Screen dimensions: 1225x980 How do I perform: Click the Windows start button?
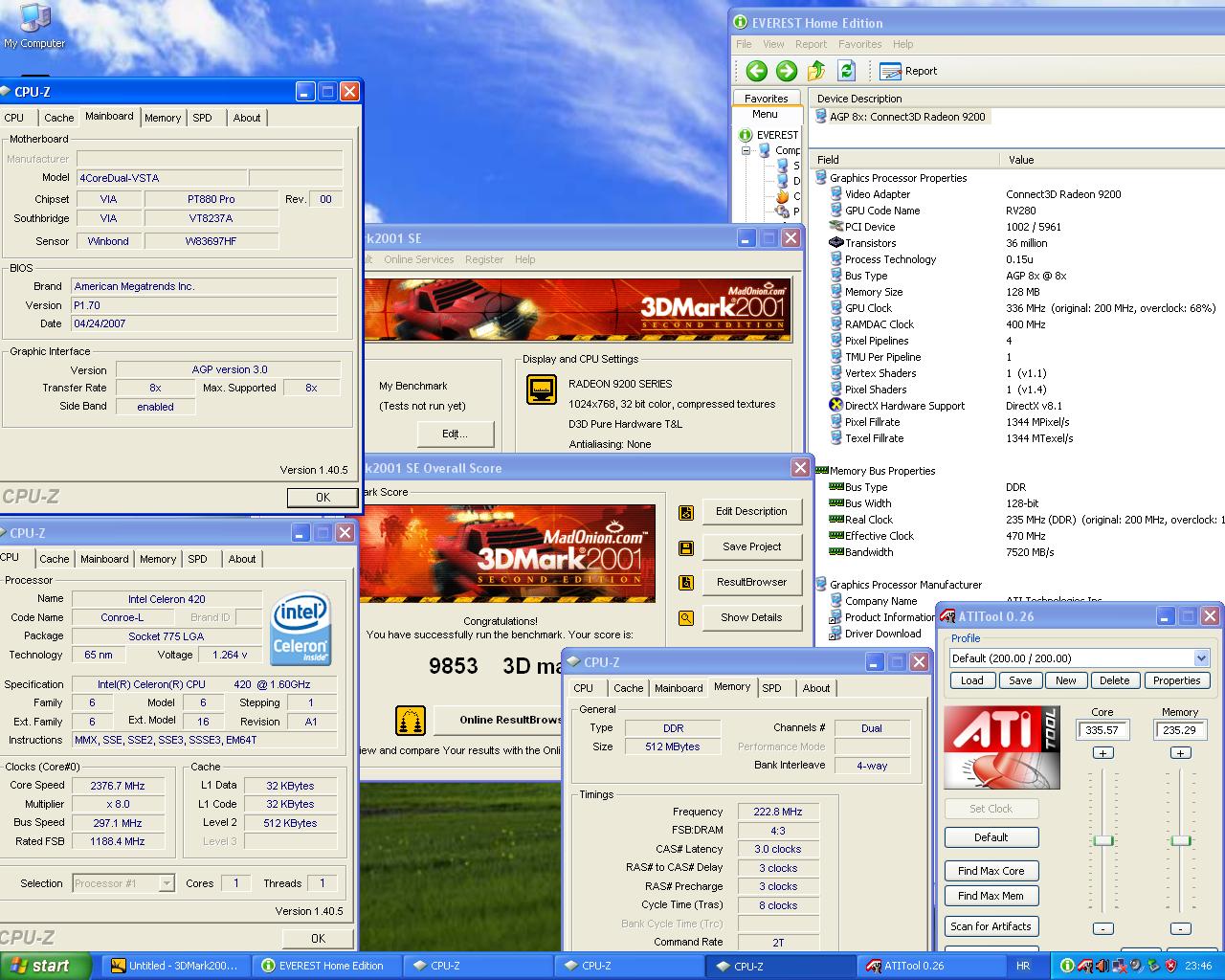click(46, 966)
